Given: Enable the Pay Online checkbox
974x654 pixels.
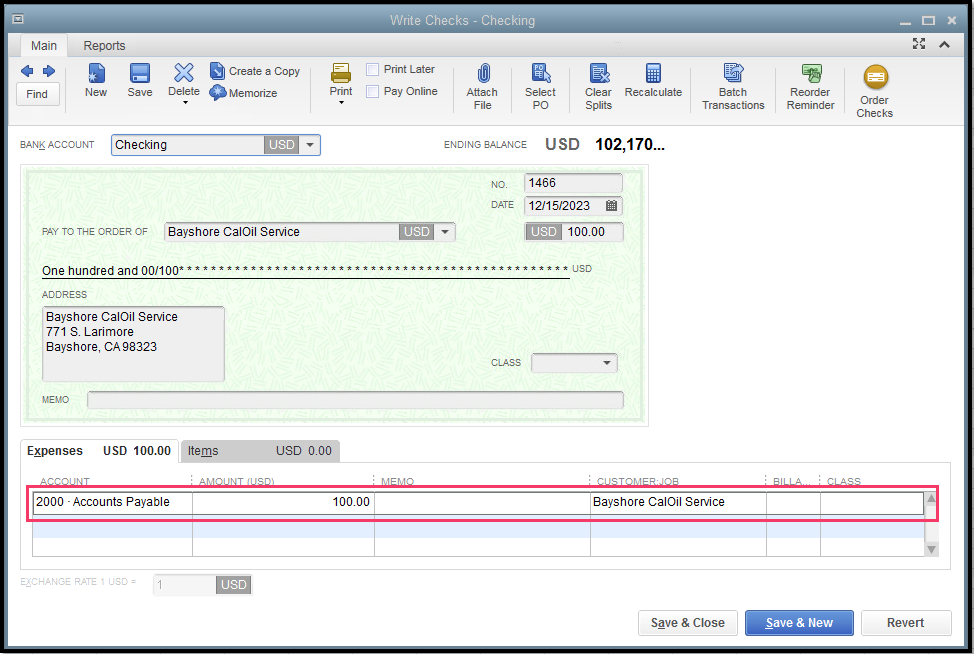Looking at the screenshot, I should point(373,91).
